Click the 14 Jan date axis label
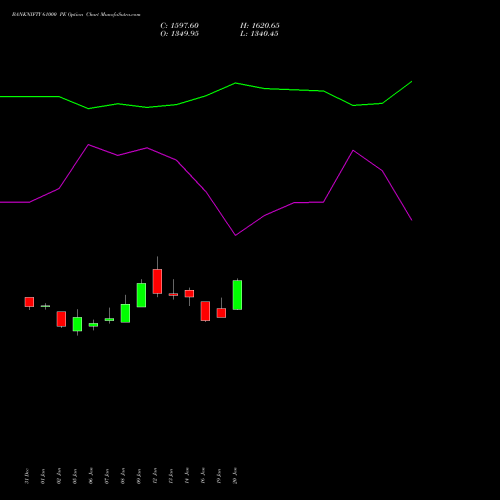This screenshot has width=500, height=500. click(187, 476)
